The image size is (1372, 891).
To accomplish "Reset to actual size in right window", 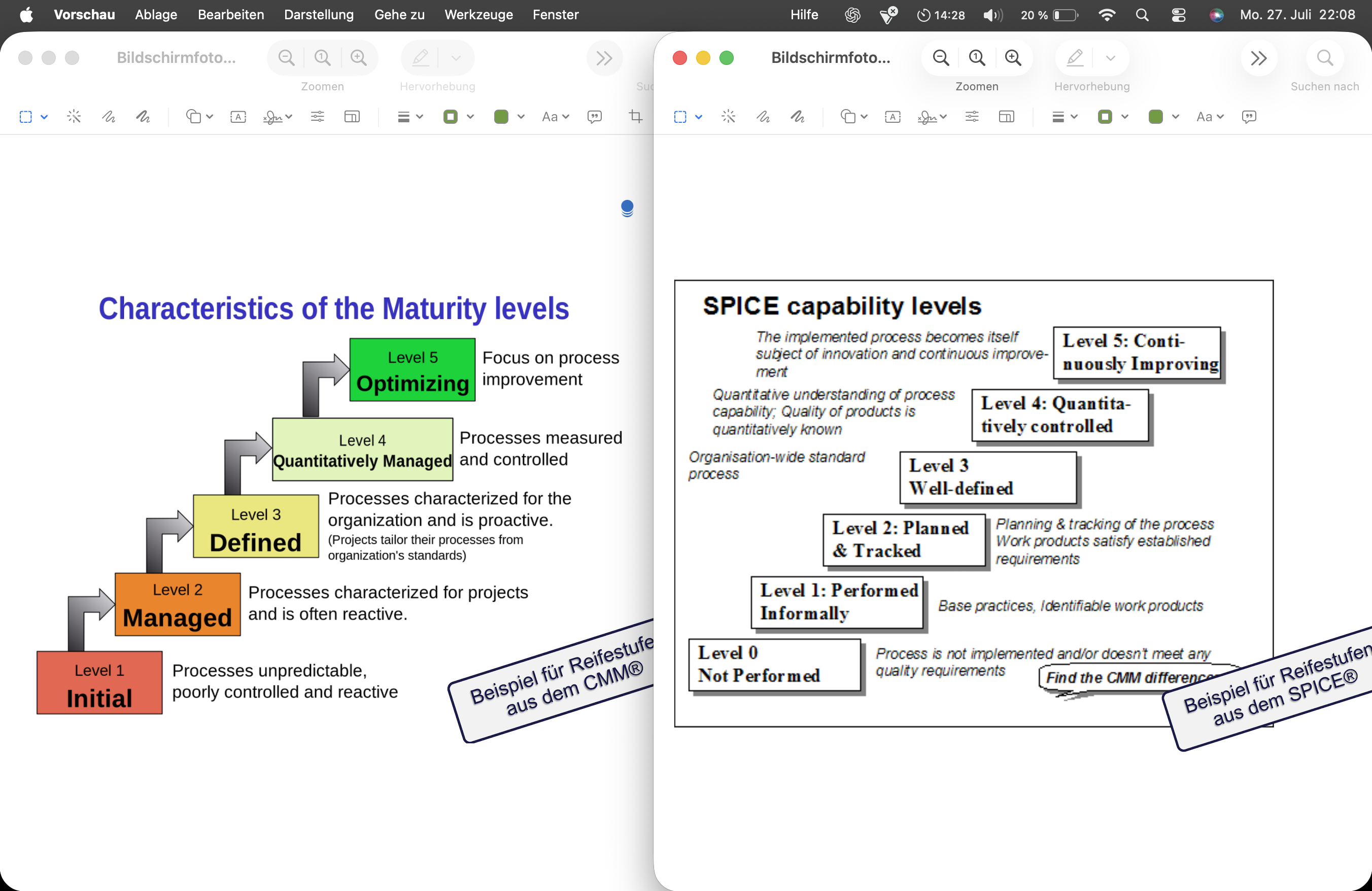I will click(x=977, y=58).
